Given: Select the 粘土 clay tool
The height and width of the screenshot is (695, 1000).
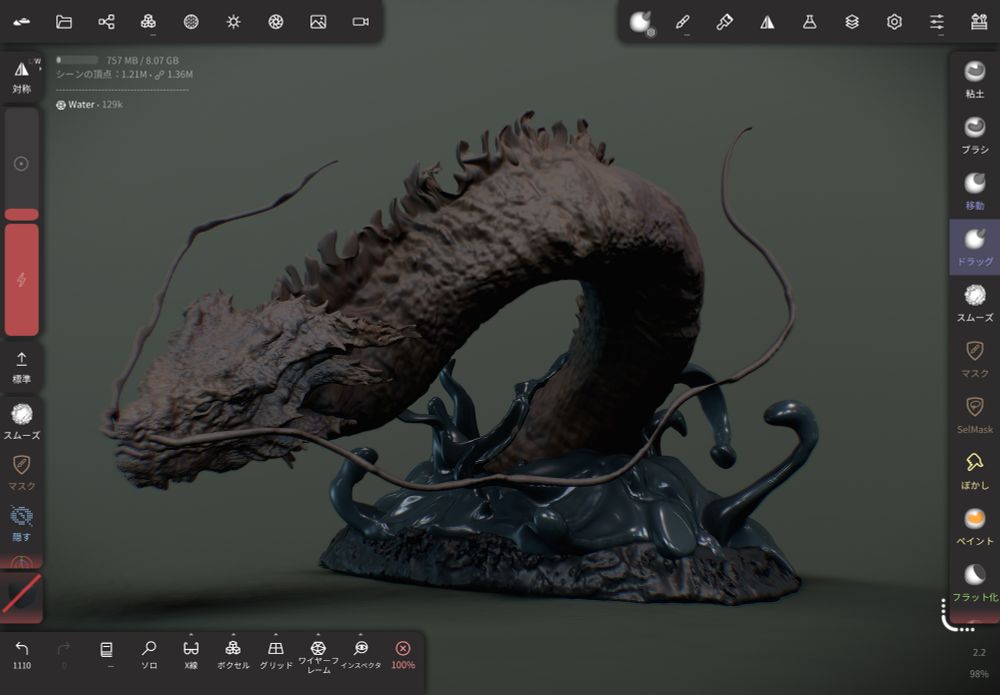Looking at the screenshot, I should click(x=974, y=79).
